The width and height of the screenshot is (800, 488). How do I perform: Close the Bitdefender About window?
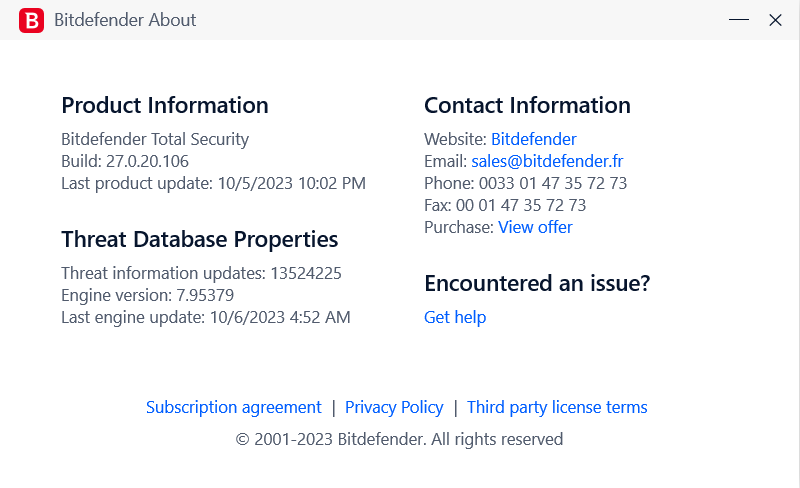click(x=775, y=20)
